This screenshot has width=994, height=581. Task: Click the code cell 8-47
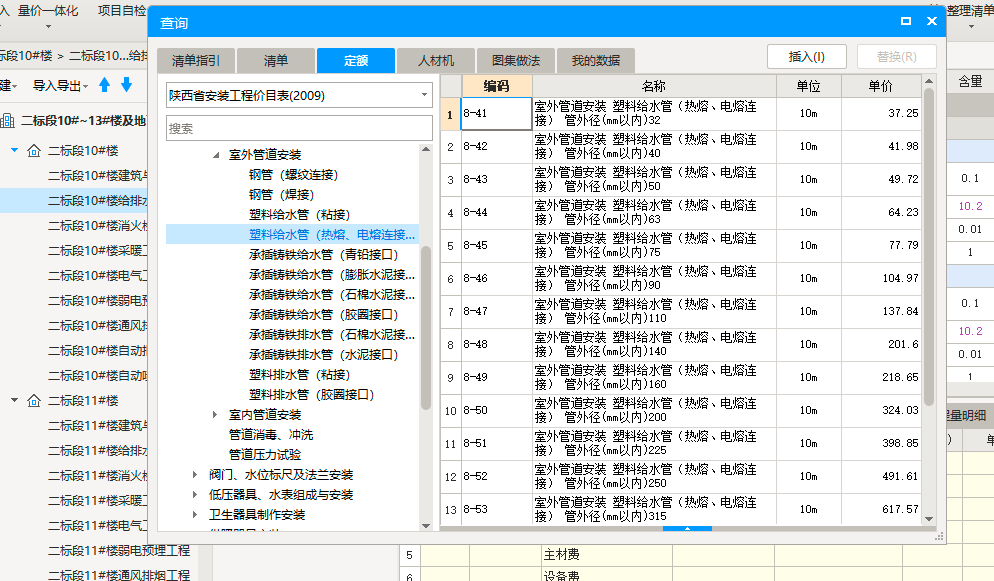pyautogui.click(x=496, y=311)
